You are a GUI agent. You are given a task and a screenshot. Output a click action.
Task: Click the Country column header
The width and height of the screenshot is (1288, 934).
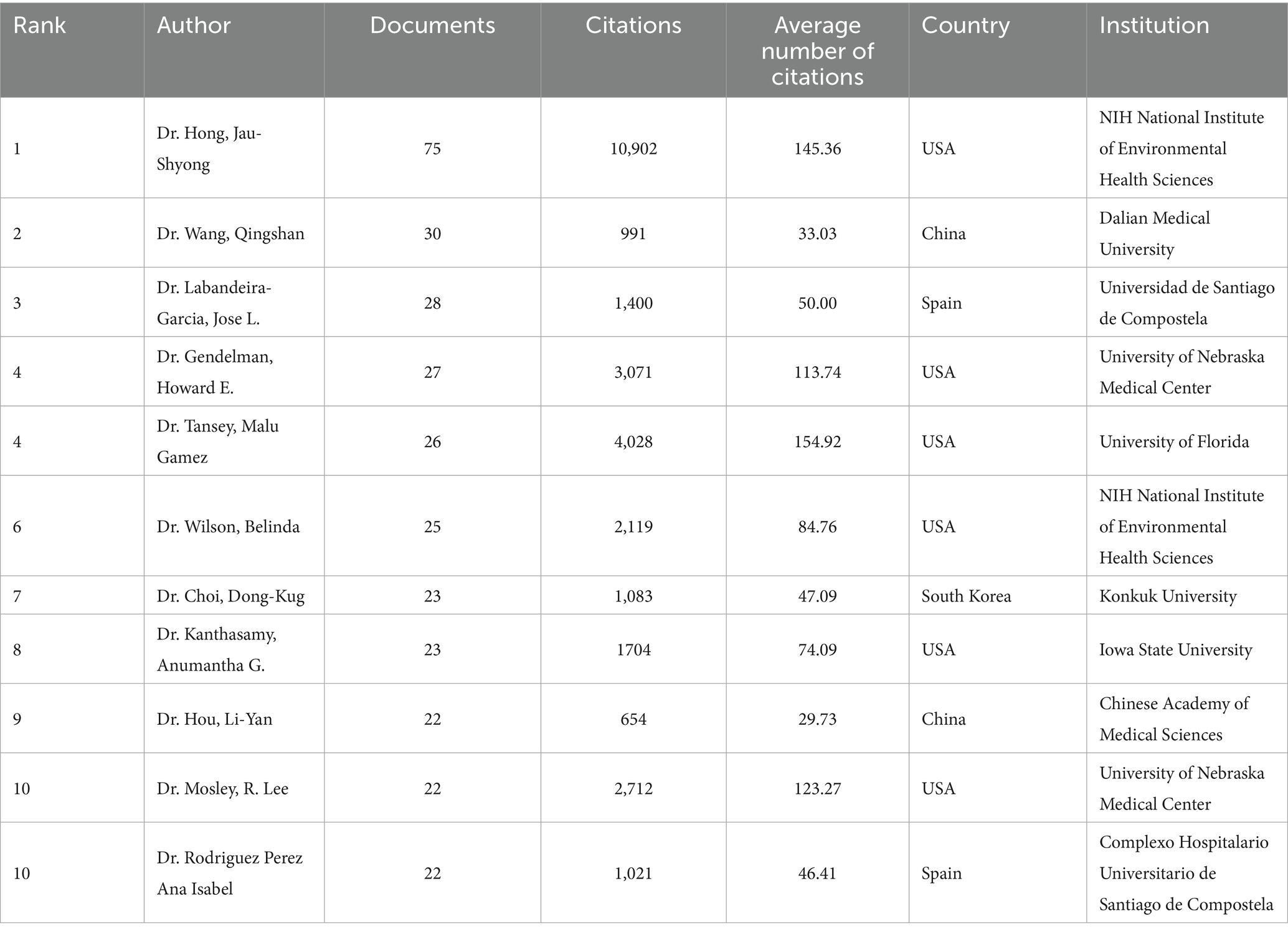pos(965,26)
